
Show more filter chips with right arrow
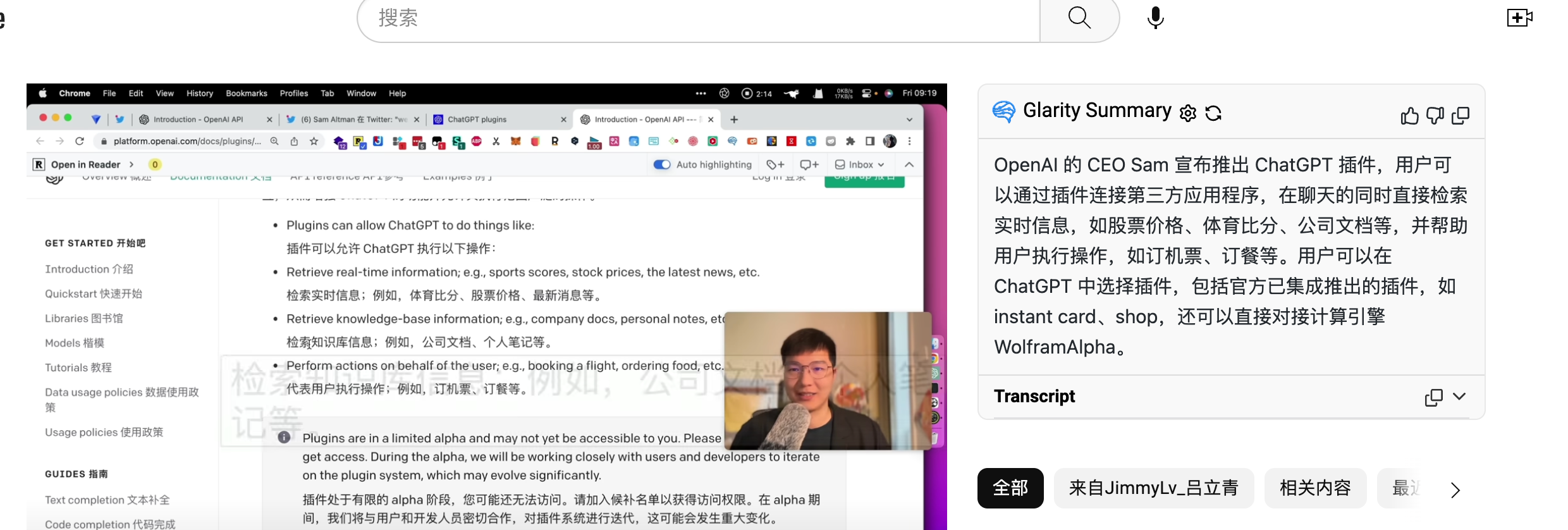(x=1455, y=490)
